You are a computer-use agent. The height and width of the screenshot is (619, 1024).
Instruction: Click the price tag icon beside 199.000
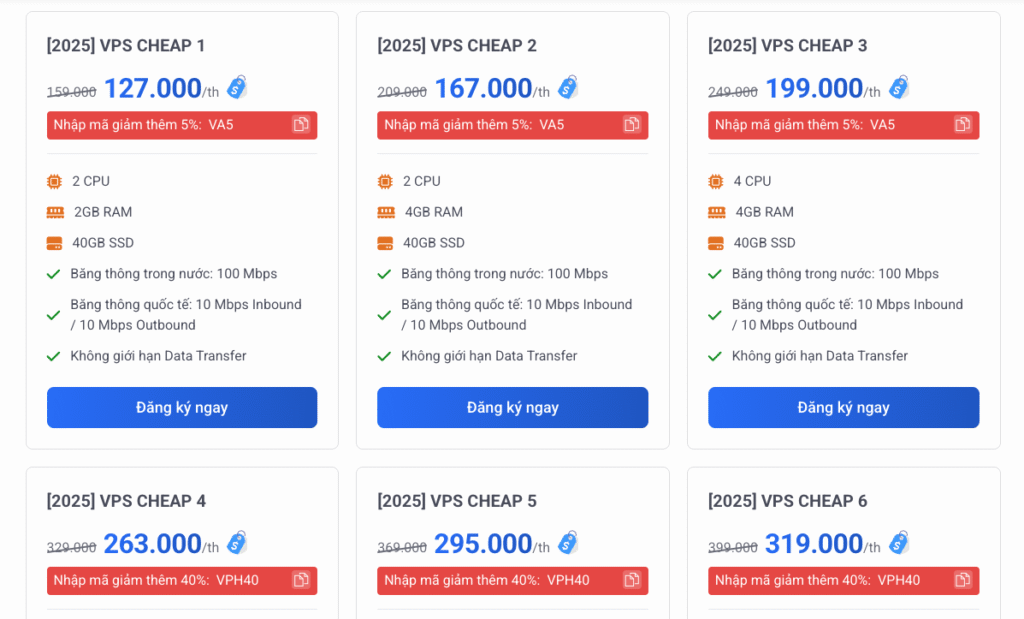coord(899,88)
